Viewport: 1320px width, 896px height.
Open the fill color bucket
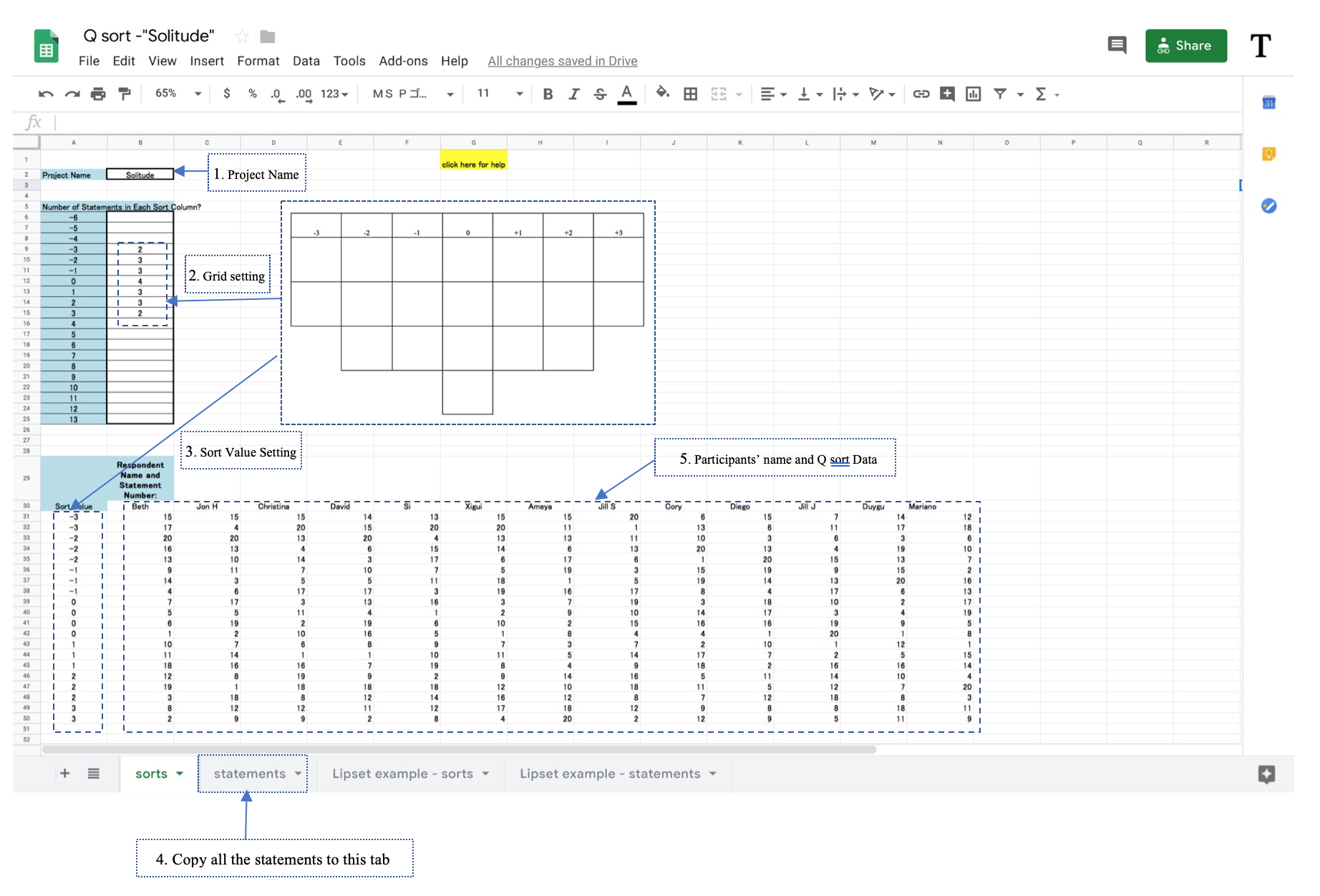[x=662, y=93]
